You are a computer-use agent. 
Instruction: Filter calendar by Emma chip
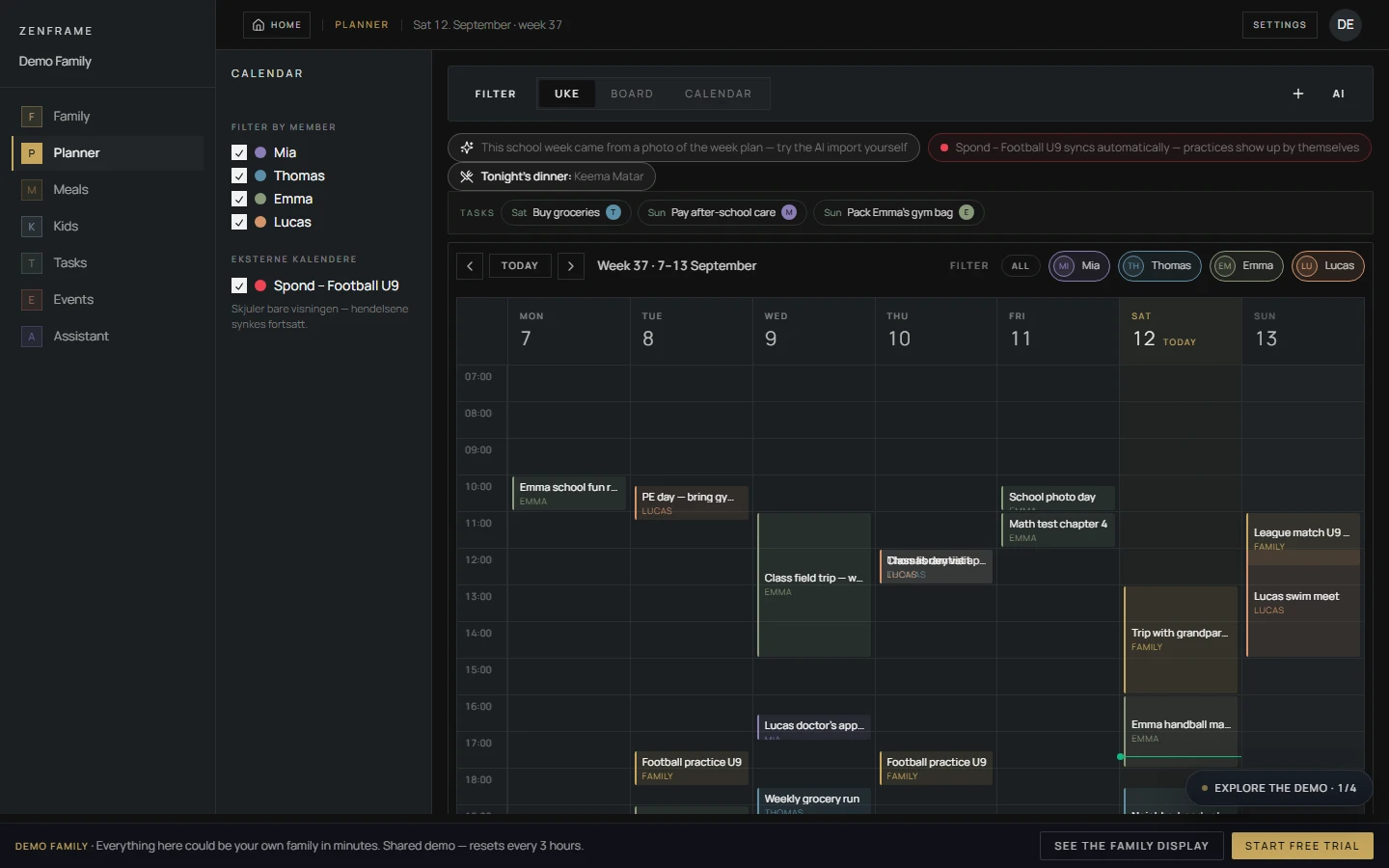1246,266
